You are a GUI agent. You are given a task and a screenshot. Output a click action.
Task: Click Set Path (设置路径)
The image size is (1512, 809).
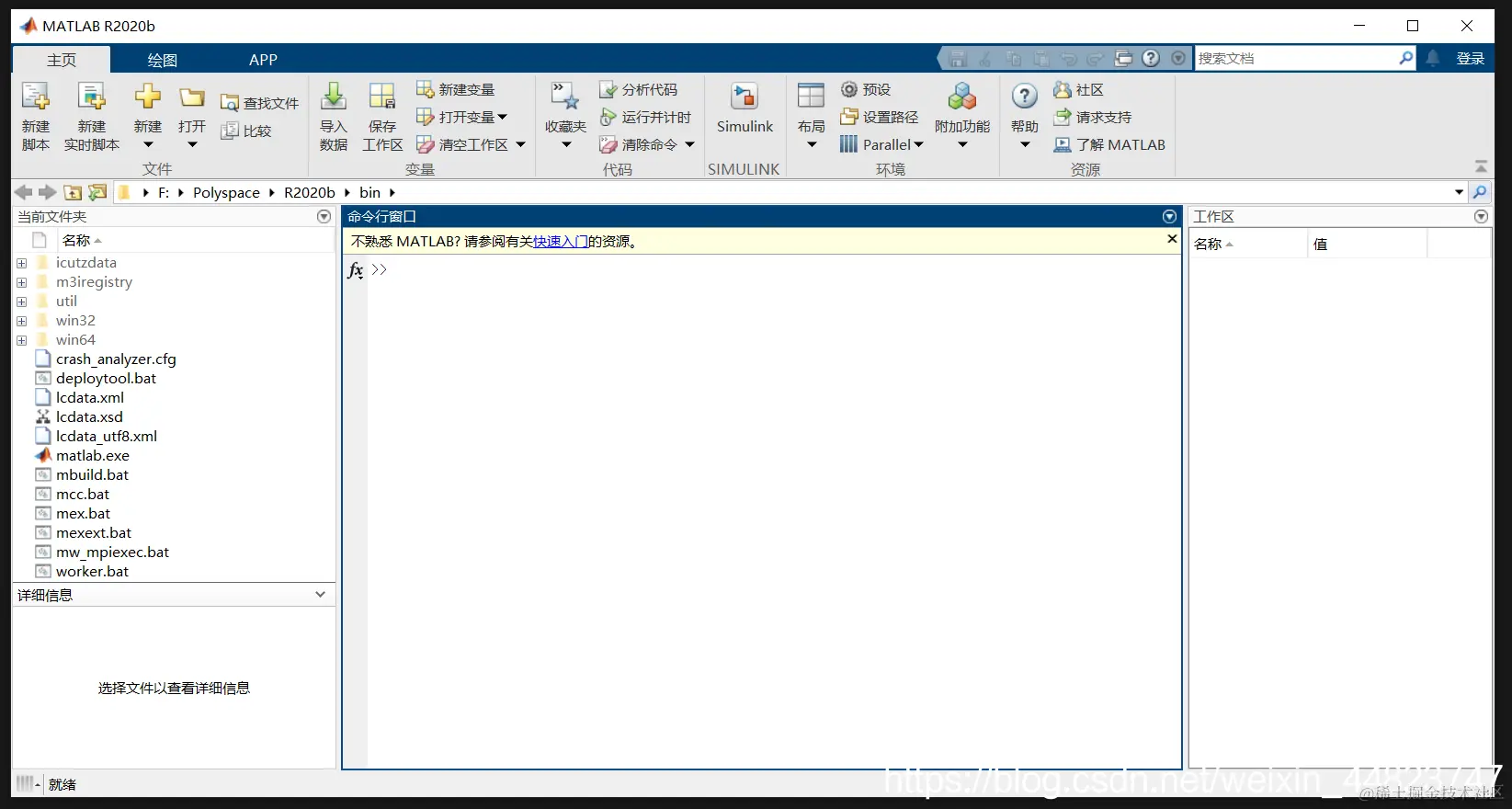tap(879, 117)
